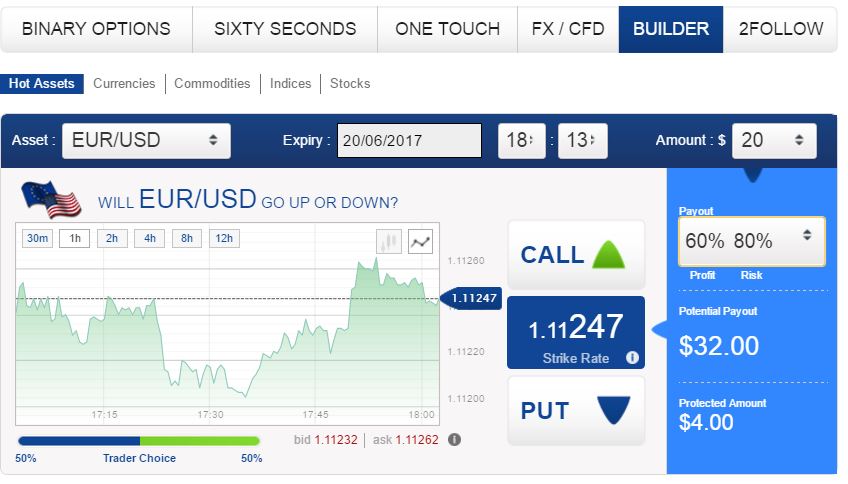Select the 30m chart timeframe
The width and height of the screenshot is (848, 484).
coord(37,238)
